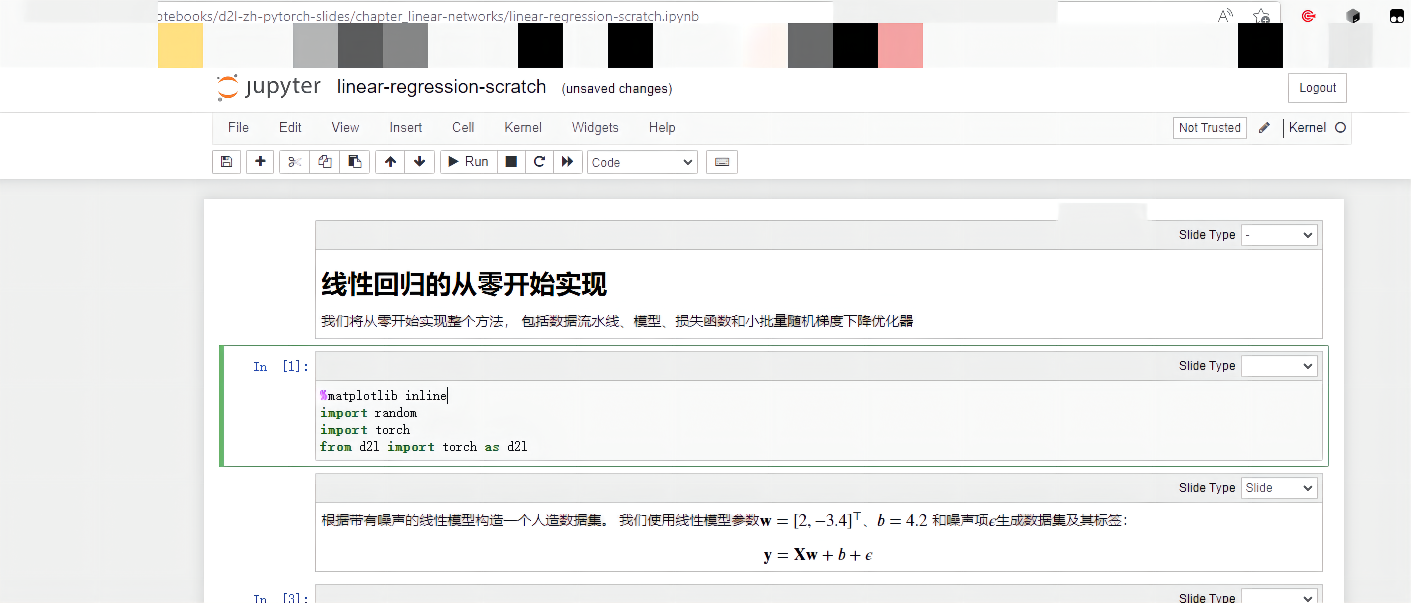Save the notebook with the floppy disk icon

point(226,162)
